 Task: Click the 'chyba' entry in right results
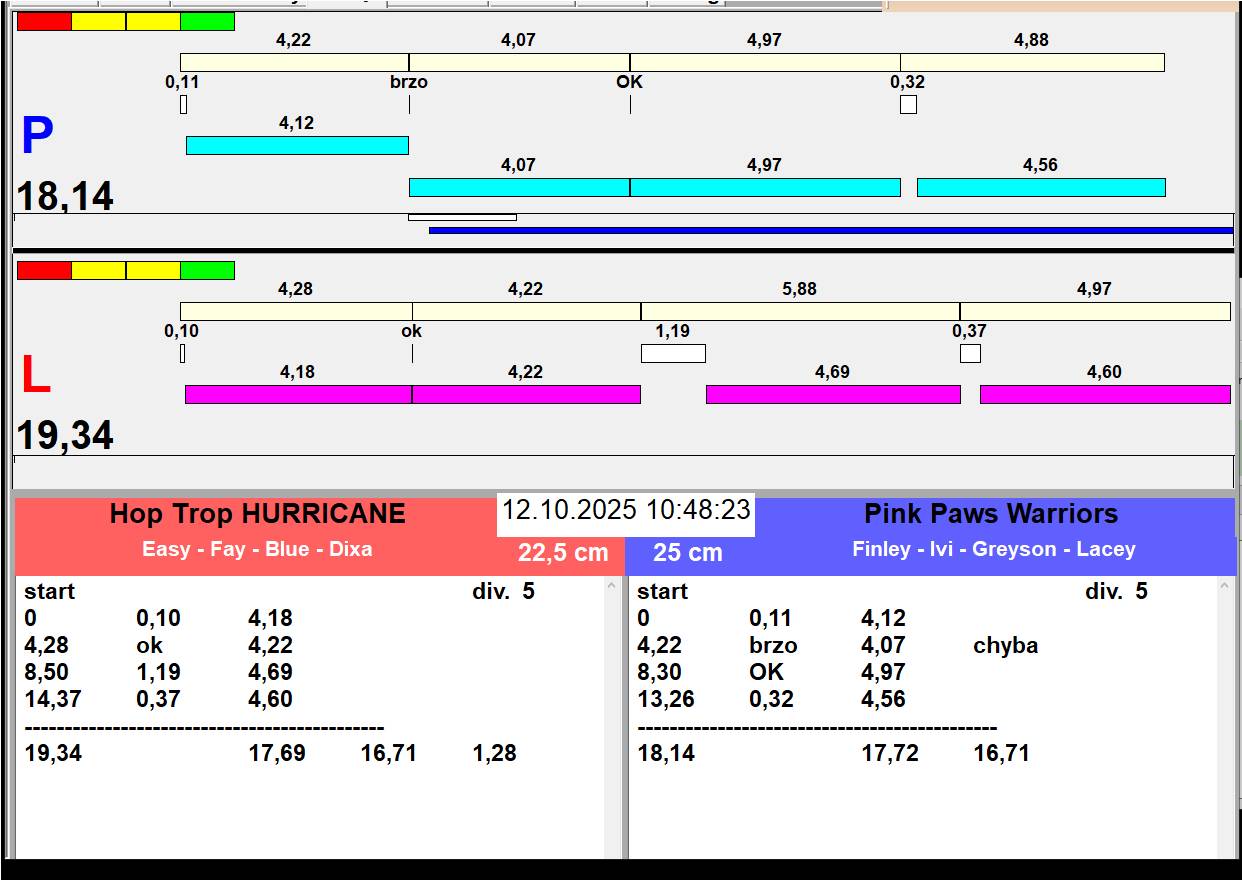pos(1005,646)
